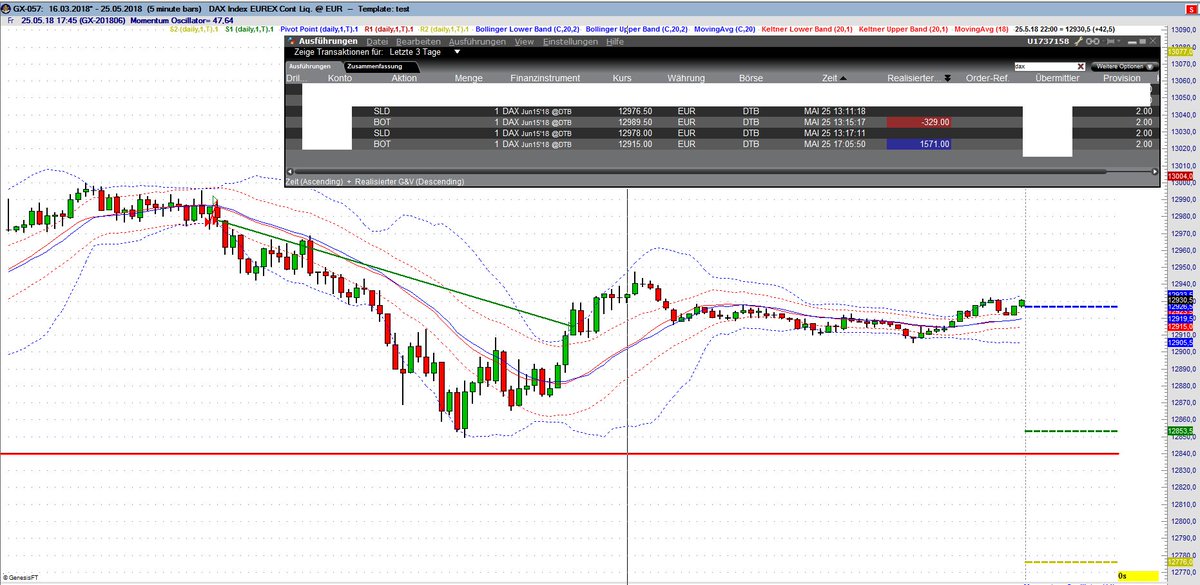
Task: Click the sort status text Zeit (Ascending)
Action: pos(315,182)
